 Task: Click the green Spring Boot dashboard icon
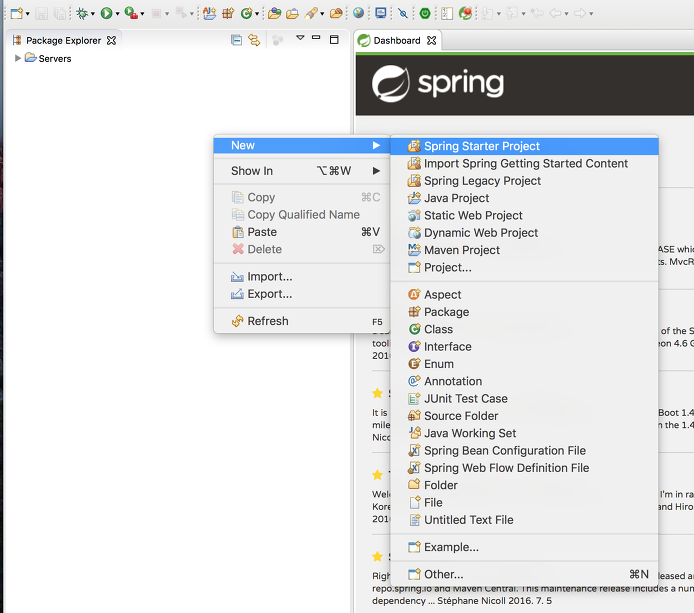coord(425,13)
